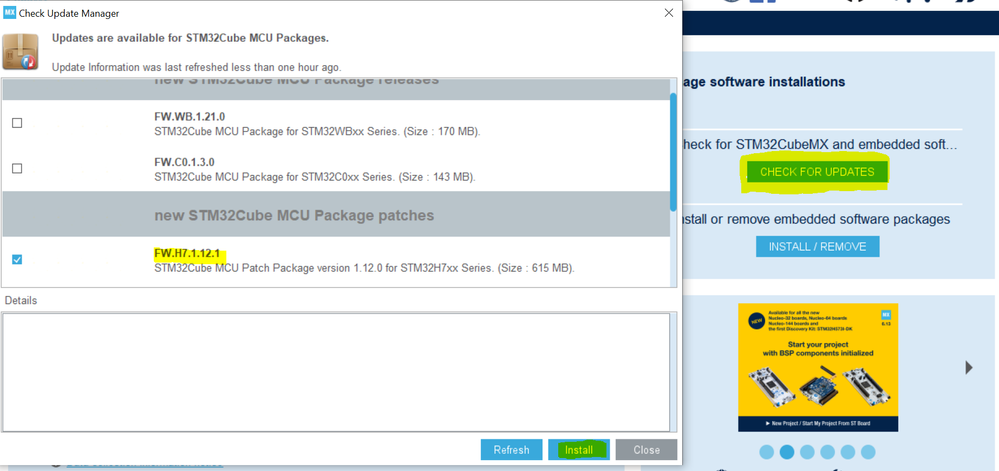Click the package box update icon
Image resolution: width=999 pixels, height=471 pixels.
[20, 52]
